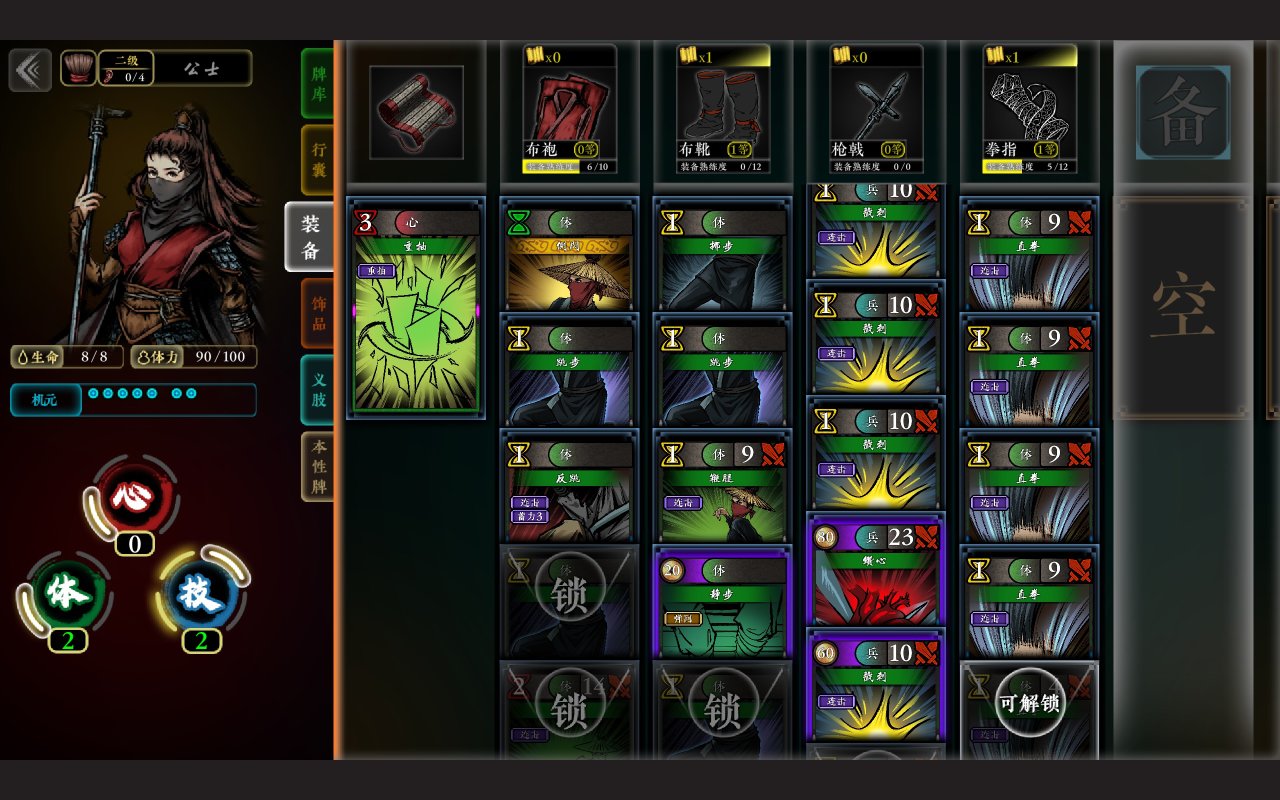Click the empty 空 card slot

pos(1183,308)
